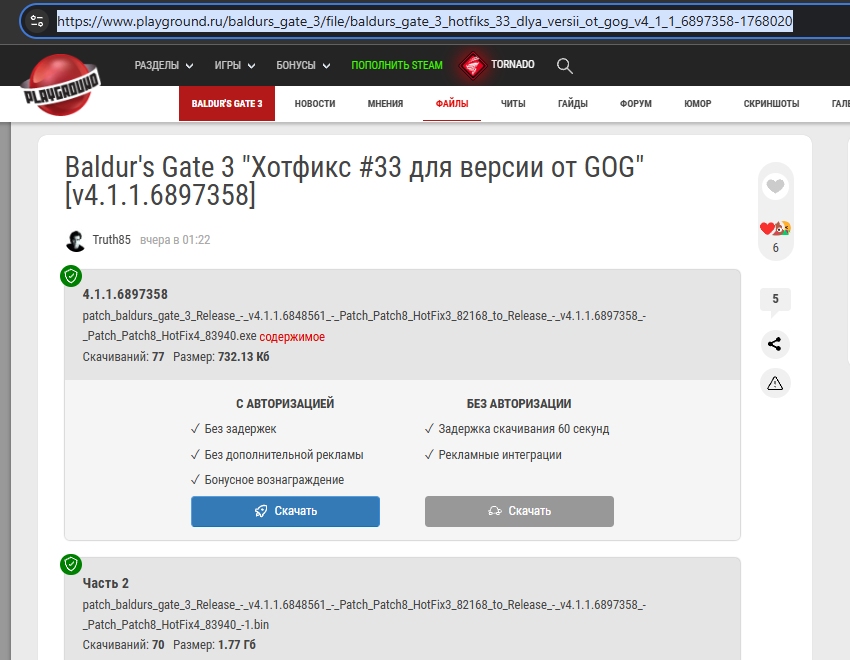Click green shield badge on Часть 2
Screen dimensions: 850x660
[x=71, y=564]
